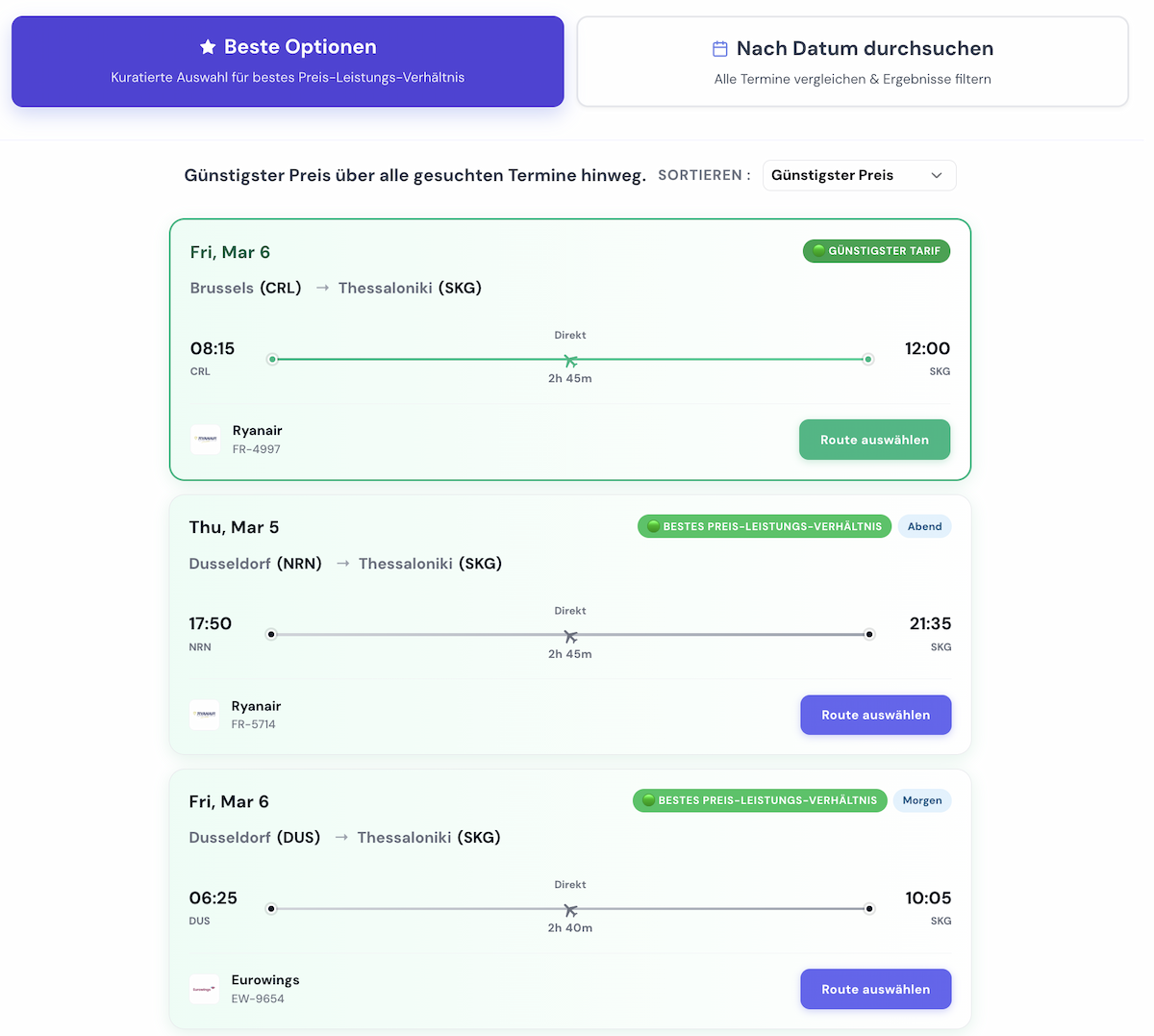Click the green dot on GÜNSTIGSTER TARIF badge
Image resolution: width=1154 pixels, height=1036 pixels.
(x=818, y=250)
